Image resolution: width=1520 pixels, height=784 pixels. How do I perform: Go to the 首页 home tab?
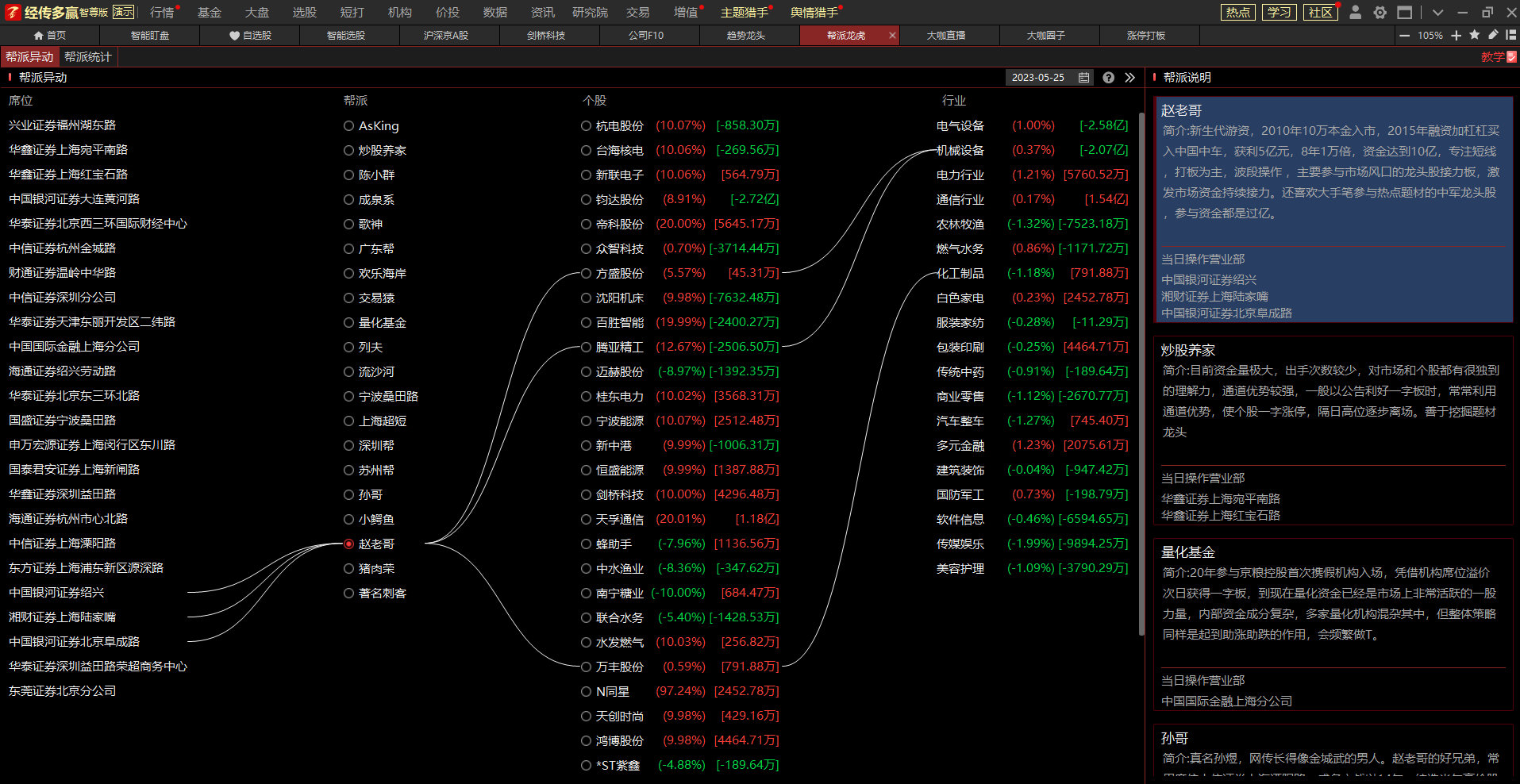50,36
